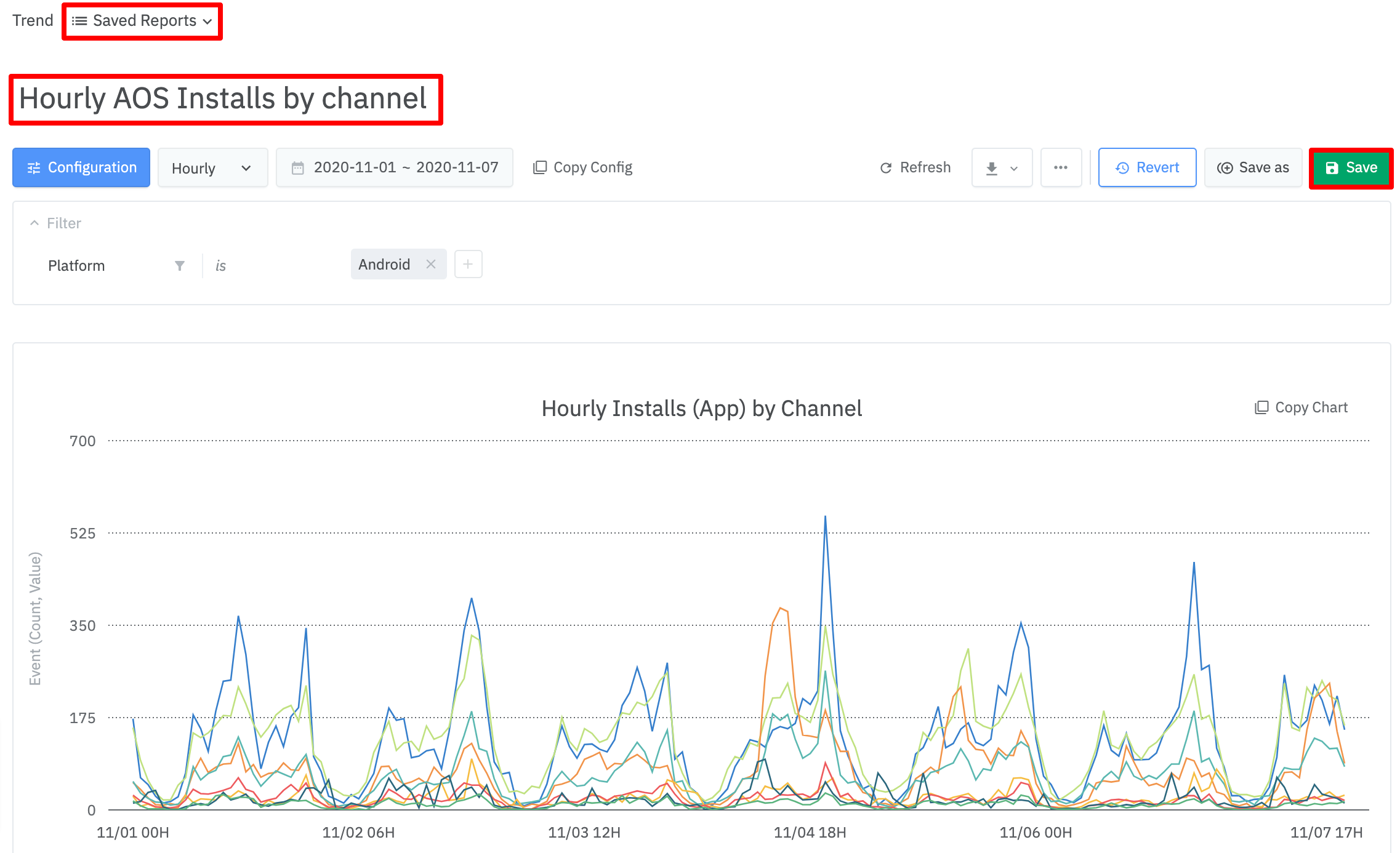This screenshot has height=853, width=1400.
Task: Edit the 2020-11-01 ~ 2020-11-07 date range
Action: tap(406, 167)
